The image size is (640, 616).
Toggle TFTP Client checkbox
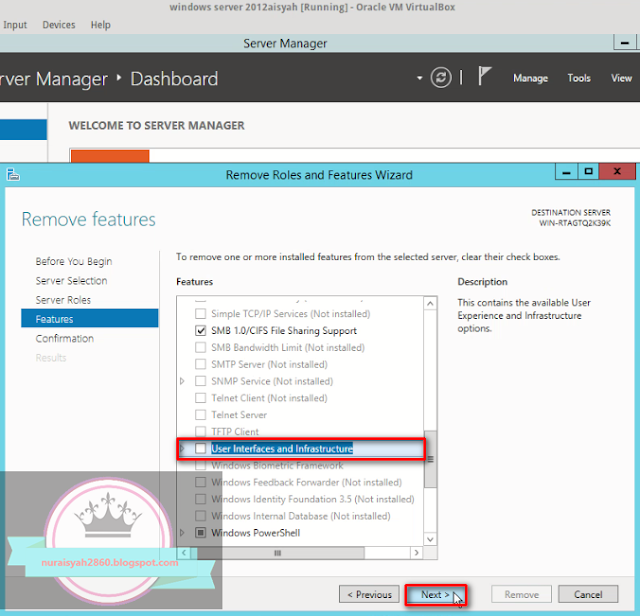[200, 431]
